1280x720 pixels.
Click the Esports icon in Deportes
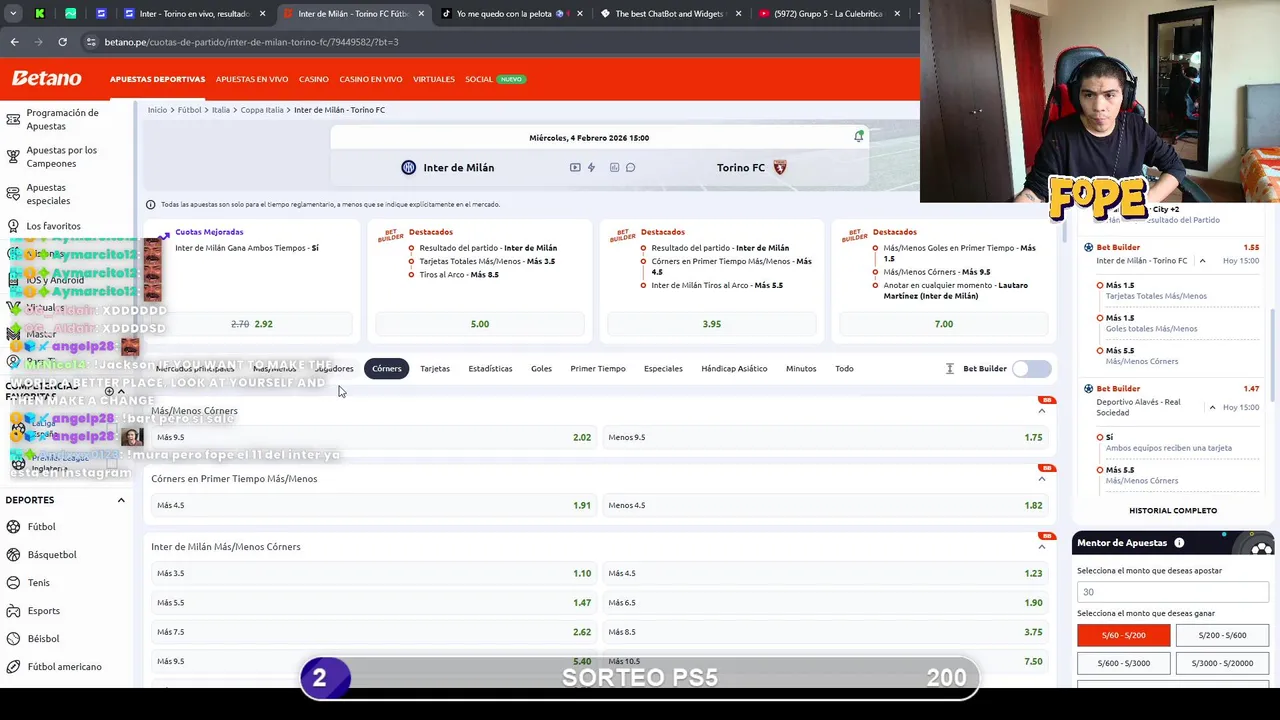[13, 611]
